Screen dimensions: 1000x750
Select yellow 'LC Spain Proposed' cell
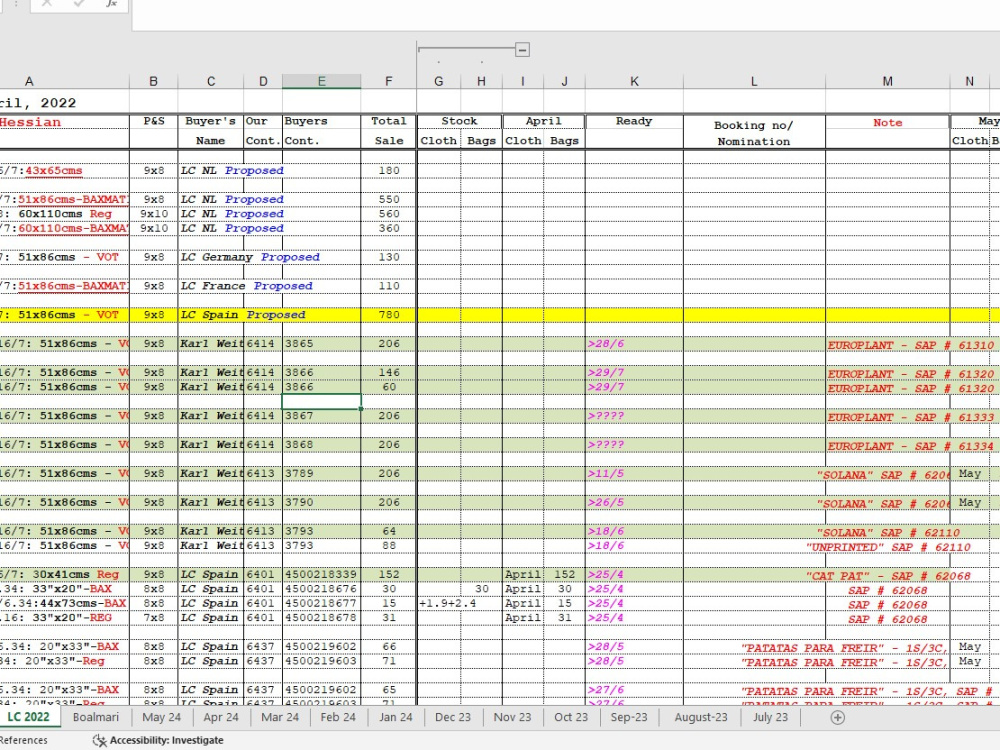tap(243, 314)
